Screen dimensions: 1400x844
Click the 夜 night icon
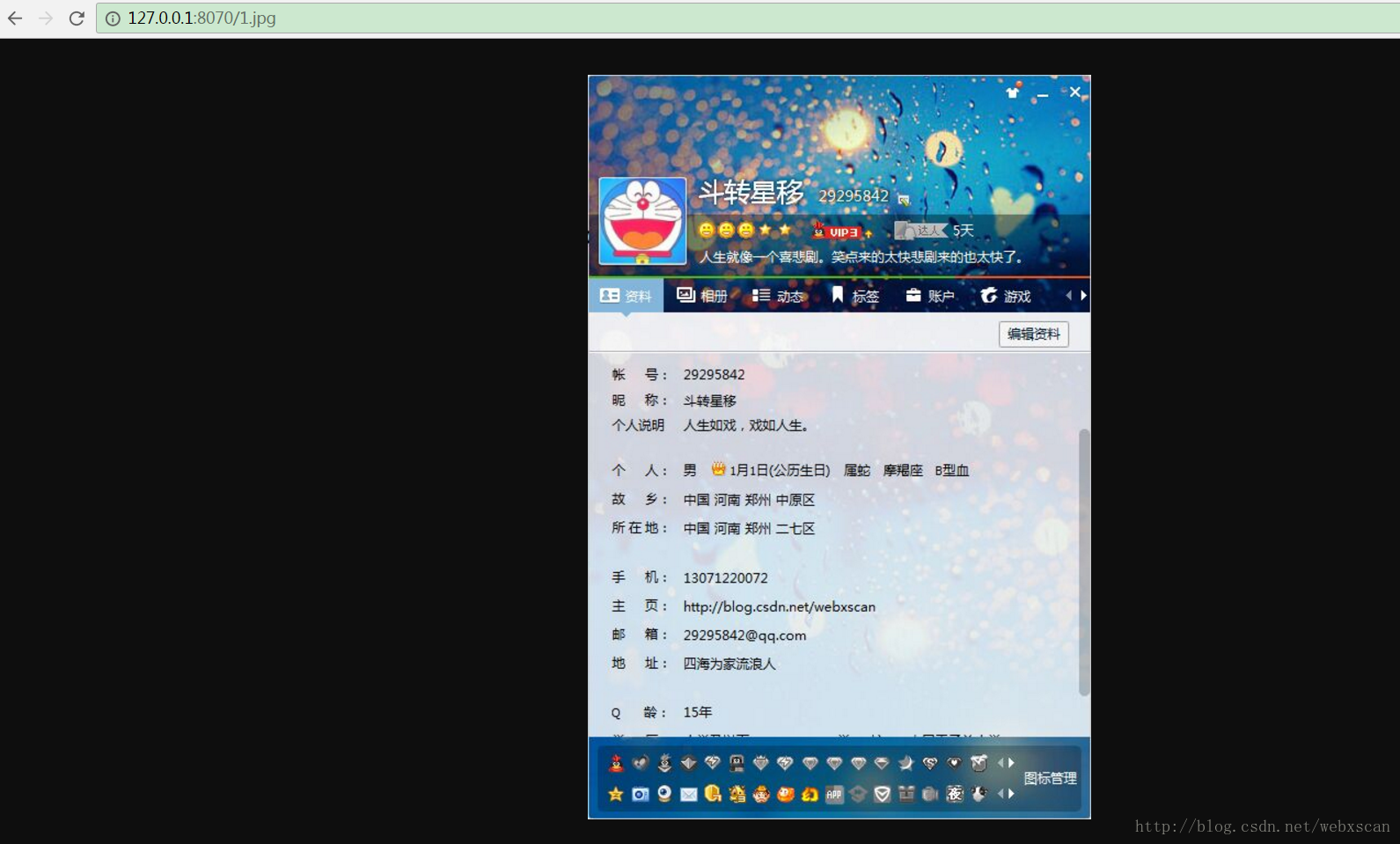point(955,794)
